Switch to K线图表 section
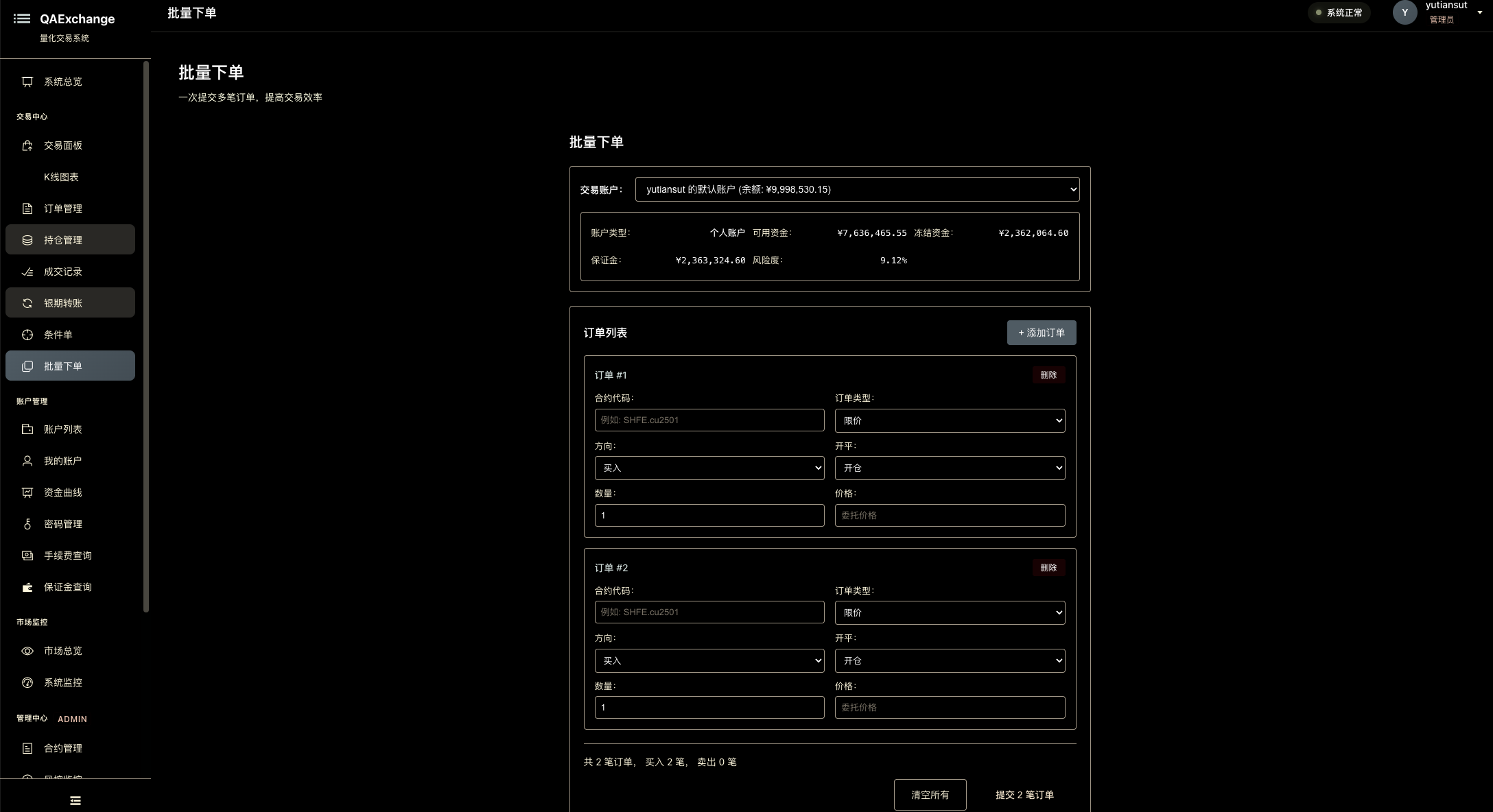 tap(60, 177)
